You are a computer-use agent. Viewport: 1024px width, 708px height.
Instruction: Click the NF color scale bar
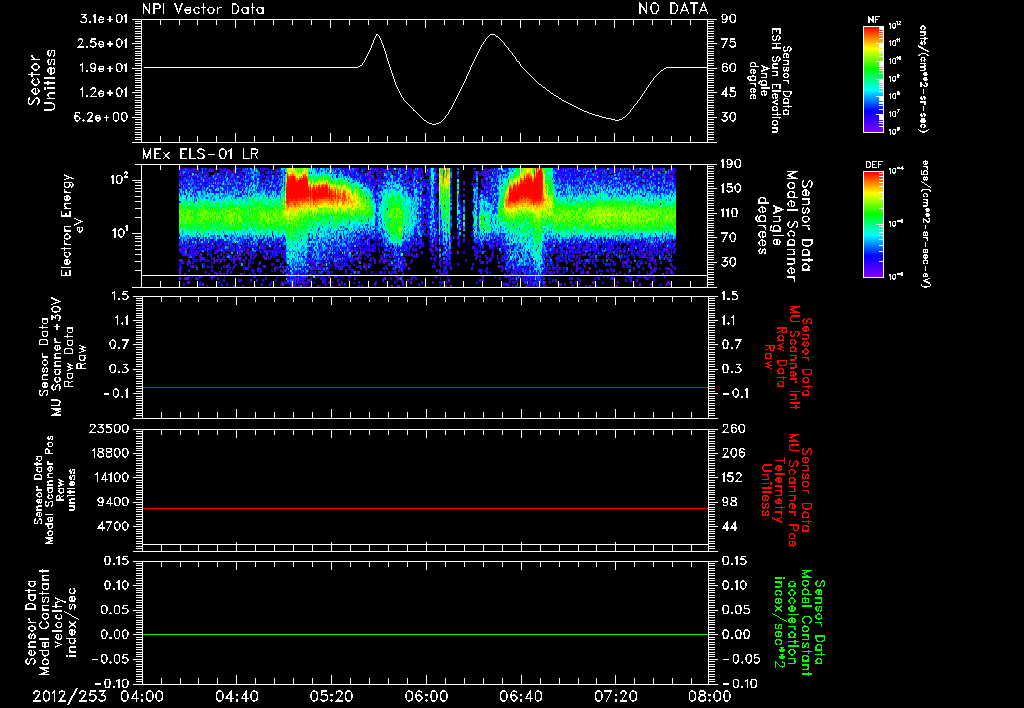(x=874, y=79)
